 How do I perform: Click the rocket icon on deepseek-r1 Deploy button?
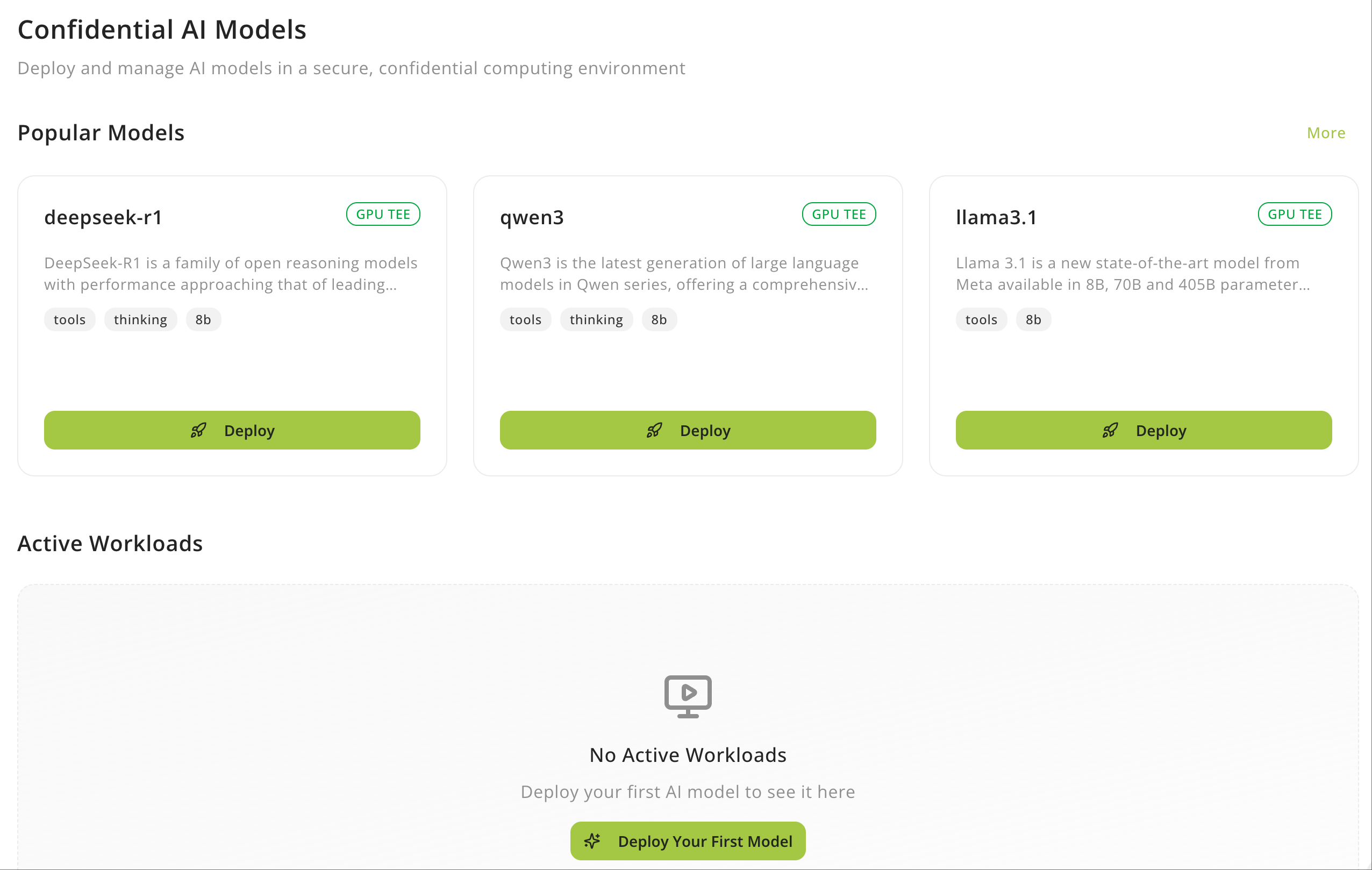198,430
